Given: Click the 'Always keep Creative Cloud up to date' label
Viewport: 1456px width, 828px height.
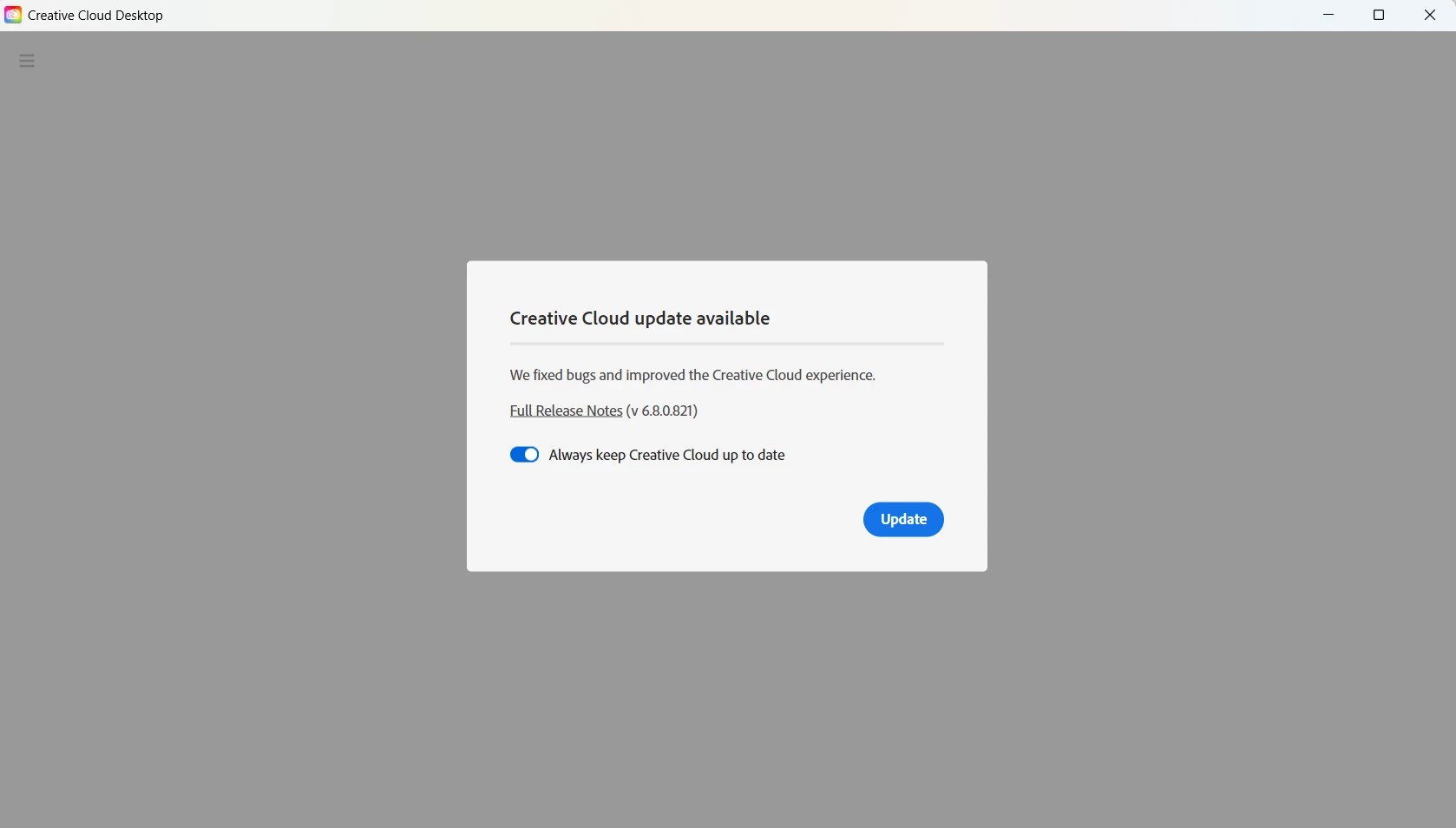Looking at the screenshot, I should click(x=666, y=455).
